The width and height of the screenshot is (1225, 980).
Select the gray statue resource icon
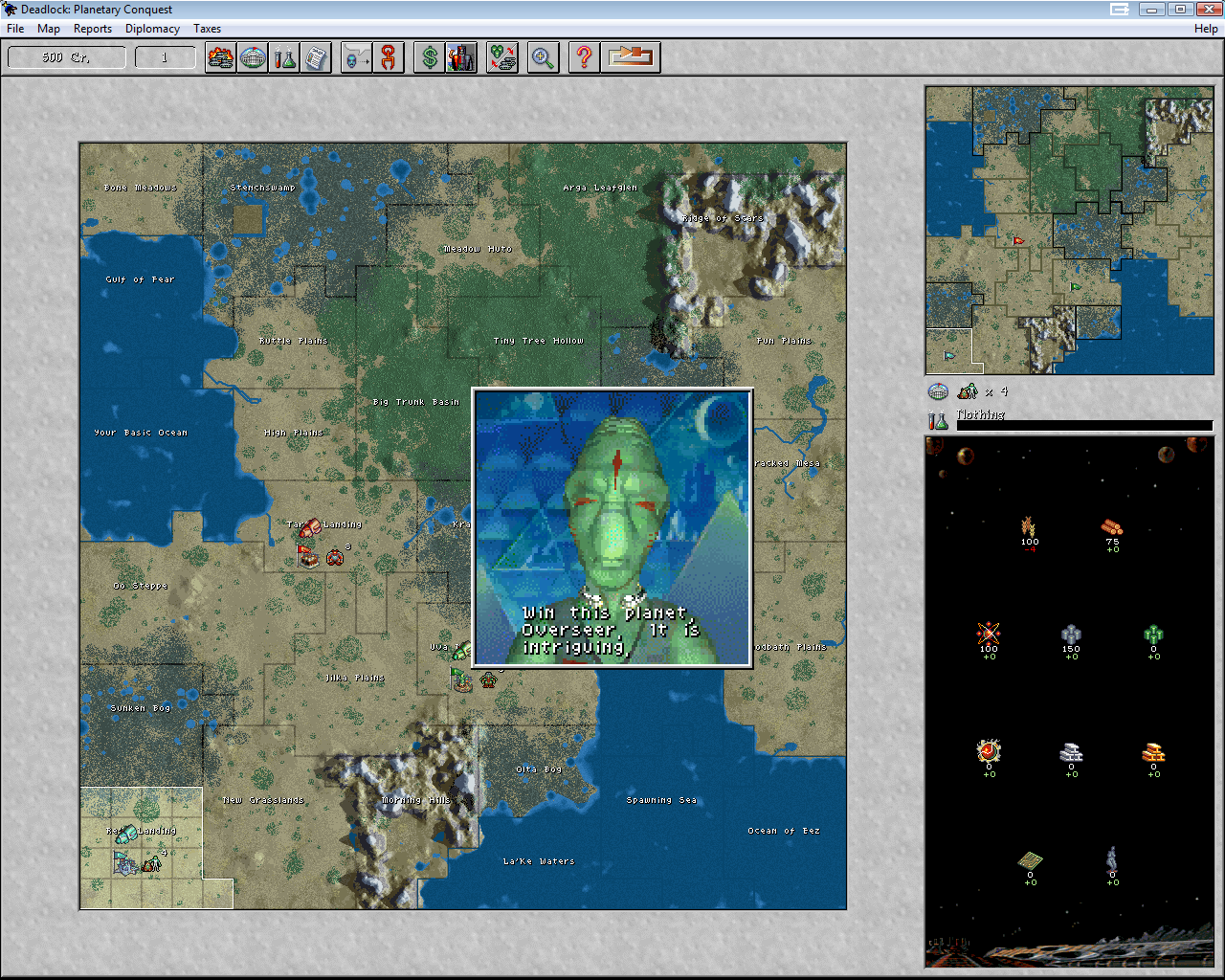[x=1112, y=857]
